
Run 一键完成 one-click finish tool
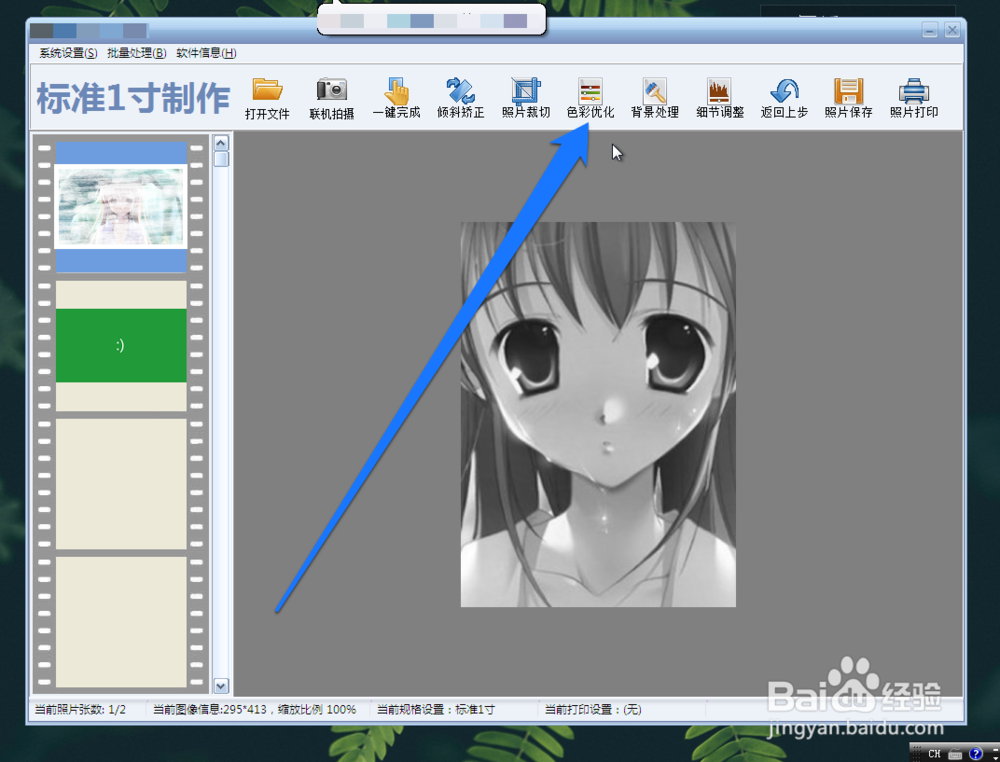pyautogui.click(x=396, y=98)
